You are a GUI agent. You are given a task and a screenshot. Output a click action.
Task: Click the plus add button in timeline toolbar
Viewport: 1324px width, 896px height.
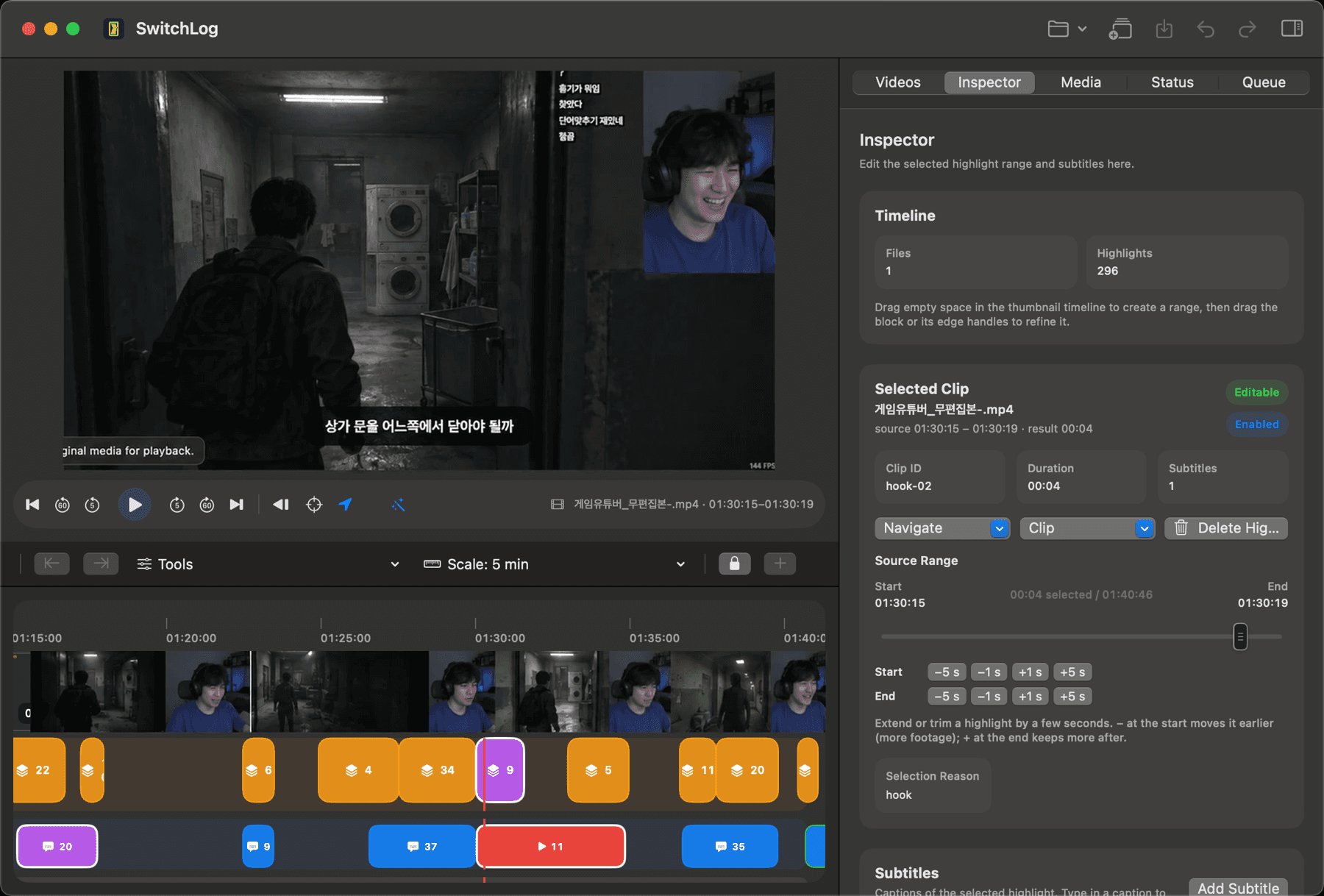coord(780,563)
